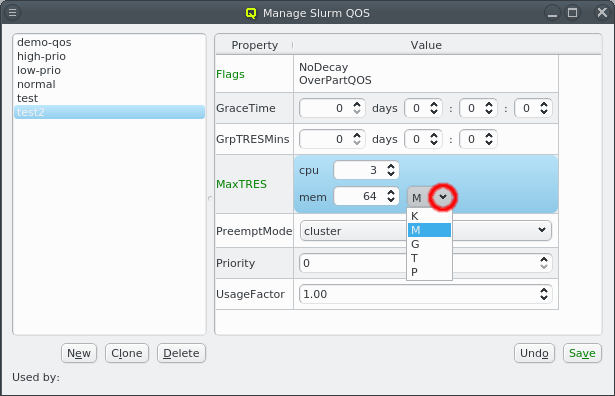Minimize the Manage Slurm QOS window
The width and height of the screenshot is (615, 396).
tap(552, 13)
